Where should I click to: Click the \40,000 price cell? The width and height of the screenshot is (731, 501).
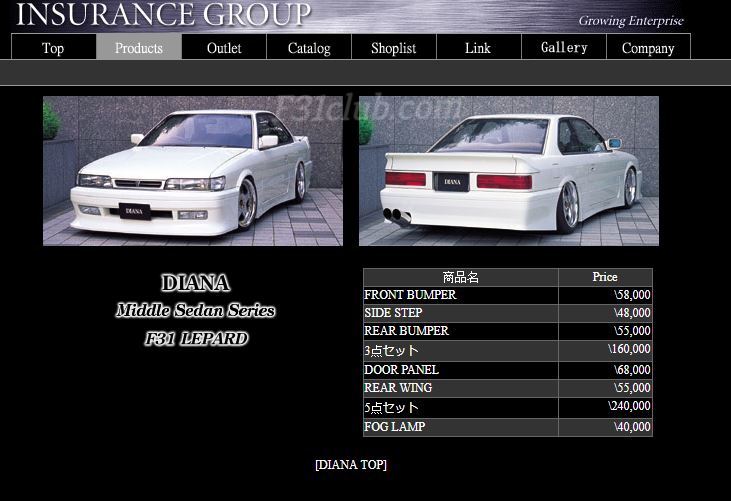pos(605,427)
